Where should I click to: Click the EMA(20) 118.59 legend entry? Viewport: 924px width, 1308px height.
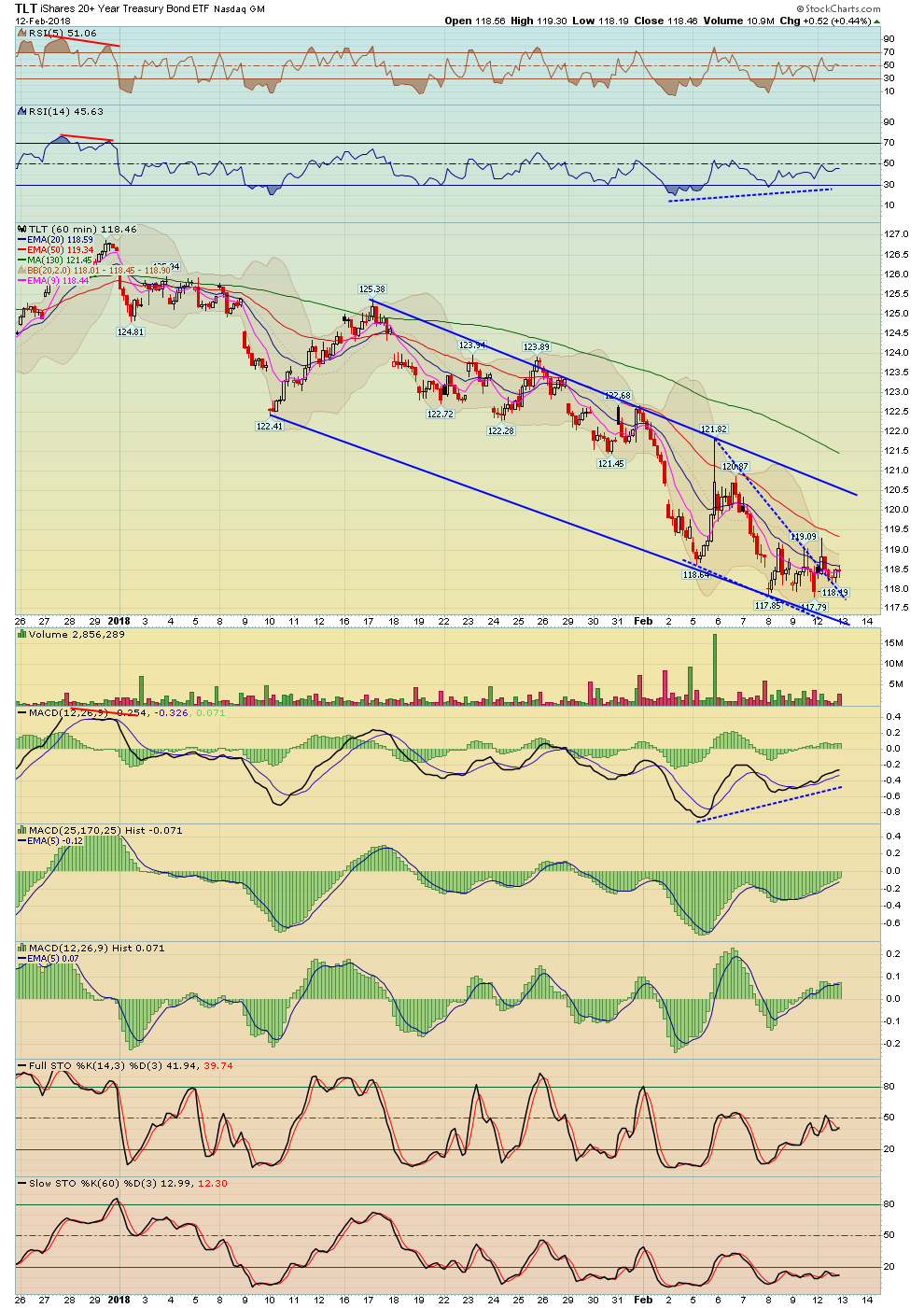coord(60,240)
